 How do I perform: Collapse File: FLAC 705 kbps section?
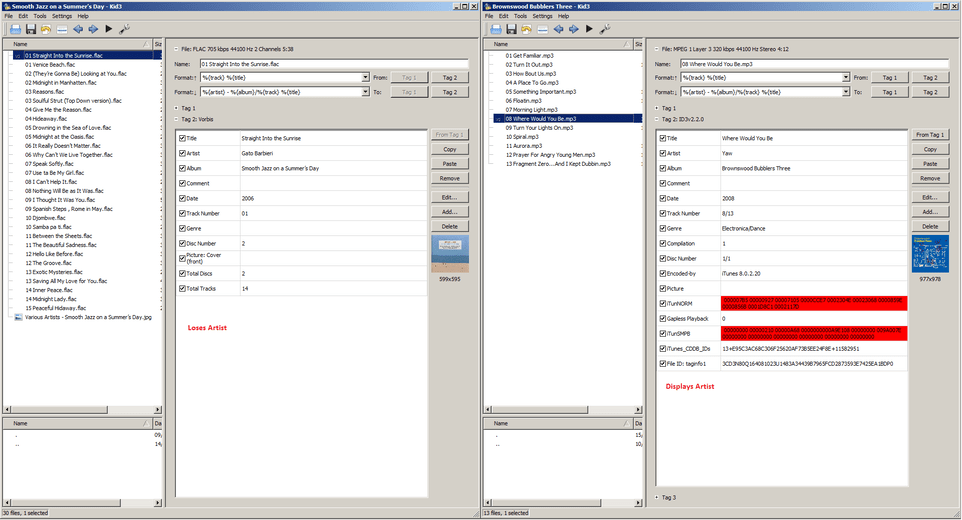[176, 49]
